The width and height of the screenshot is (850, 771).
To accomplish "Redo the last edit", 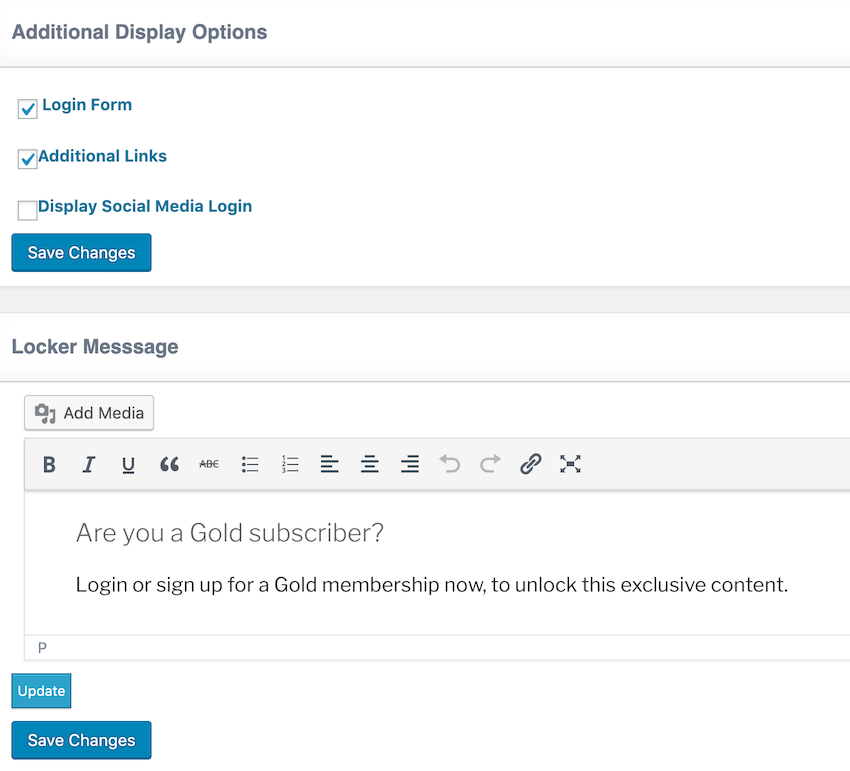I will (x=490, y=465).
